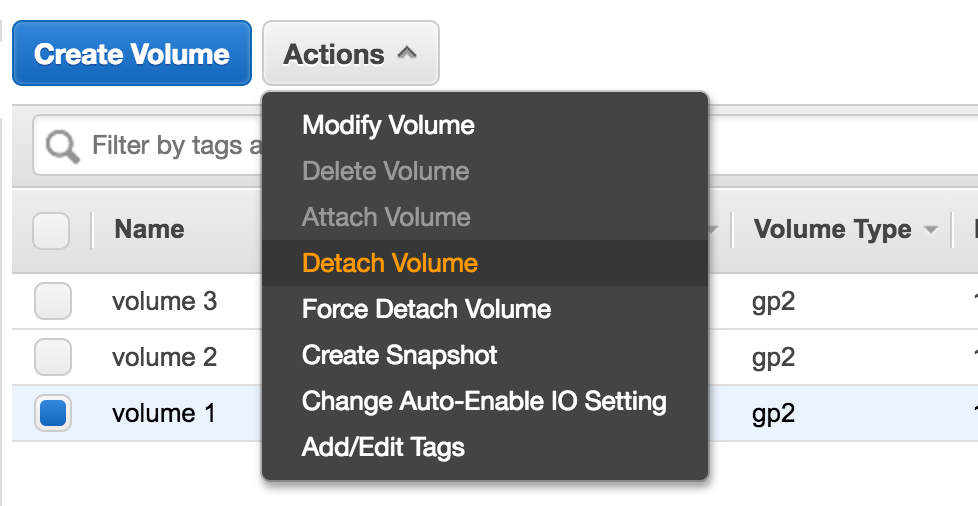The width and height of the screenshot is (978, 506).
Task: Check the volume 2 checkbox
Action: coord(52,357)
